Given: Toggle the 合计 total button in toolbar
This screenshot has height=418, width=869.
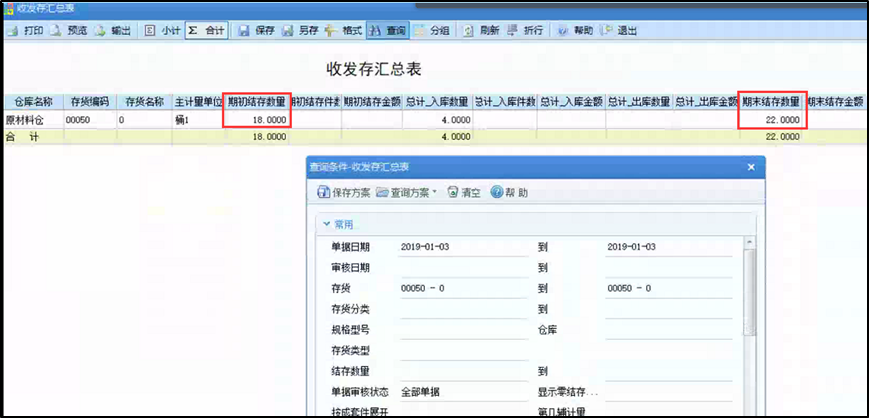Looking at the screenshot, I should click(206, 31).
